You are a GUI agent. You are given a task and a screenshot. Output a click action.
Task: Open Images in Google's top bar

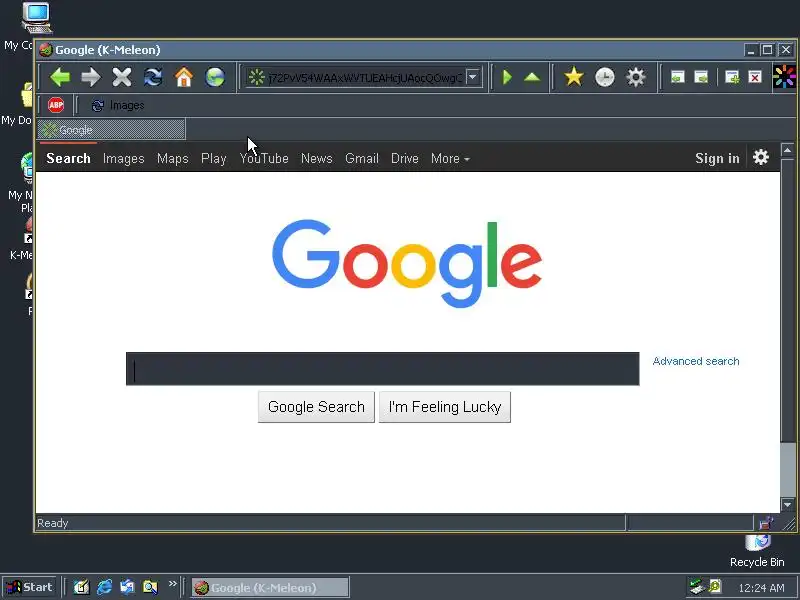pos(123,159)
